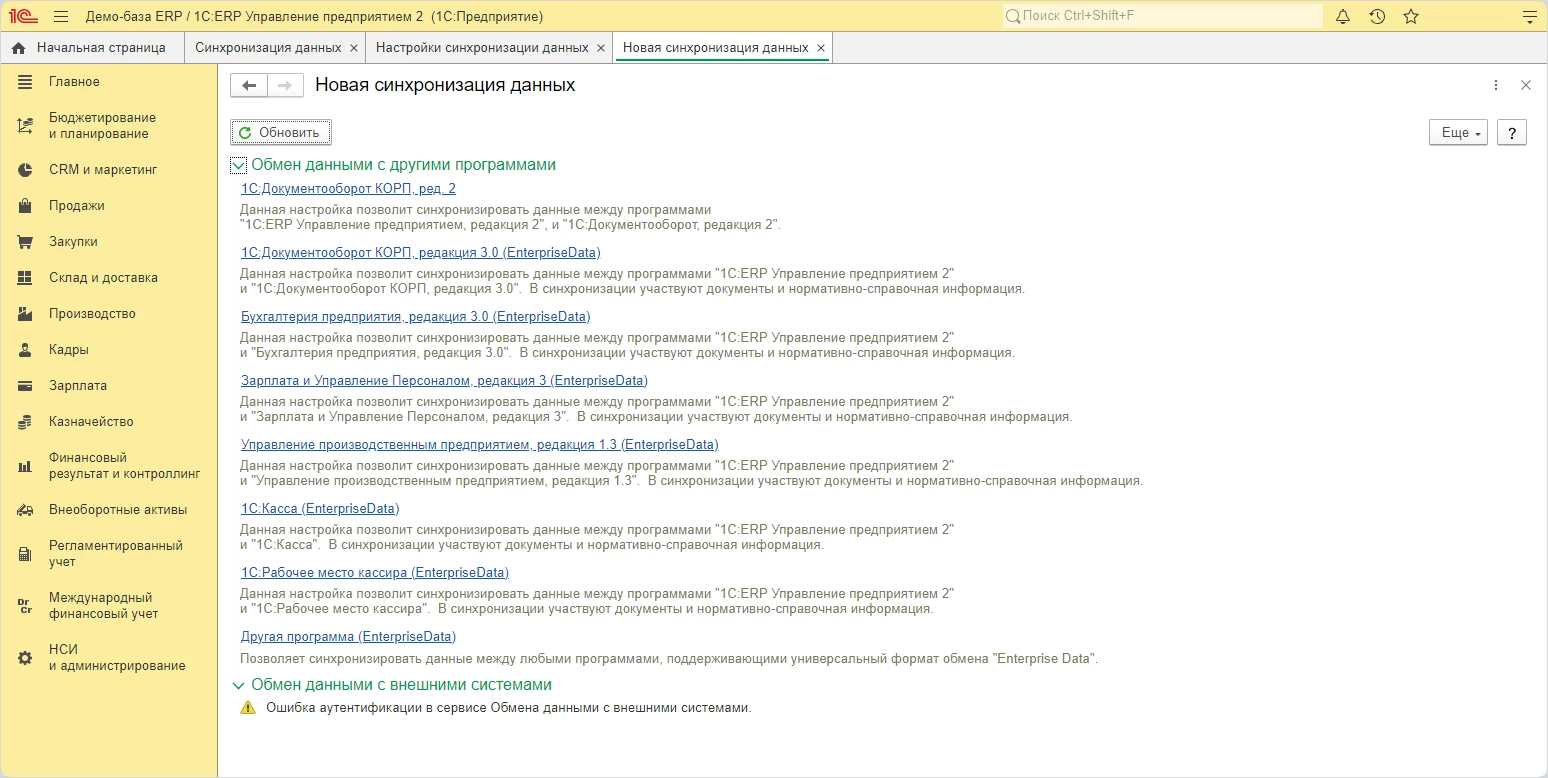Click the Обновить button

(280, 133)
